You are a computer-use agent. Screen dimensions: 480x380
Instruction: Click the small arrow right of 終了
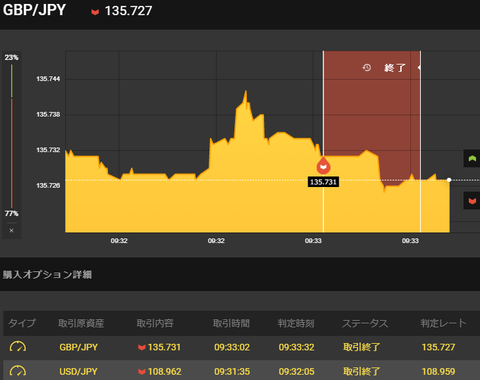[x=419, y=68]
